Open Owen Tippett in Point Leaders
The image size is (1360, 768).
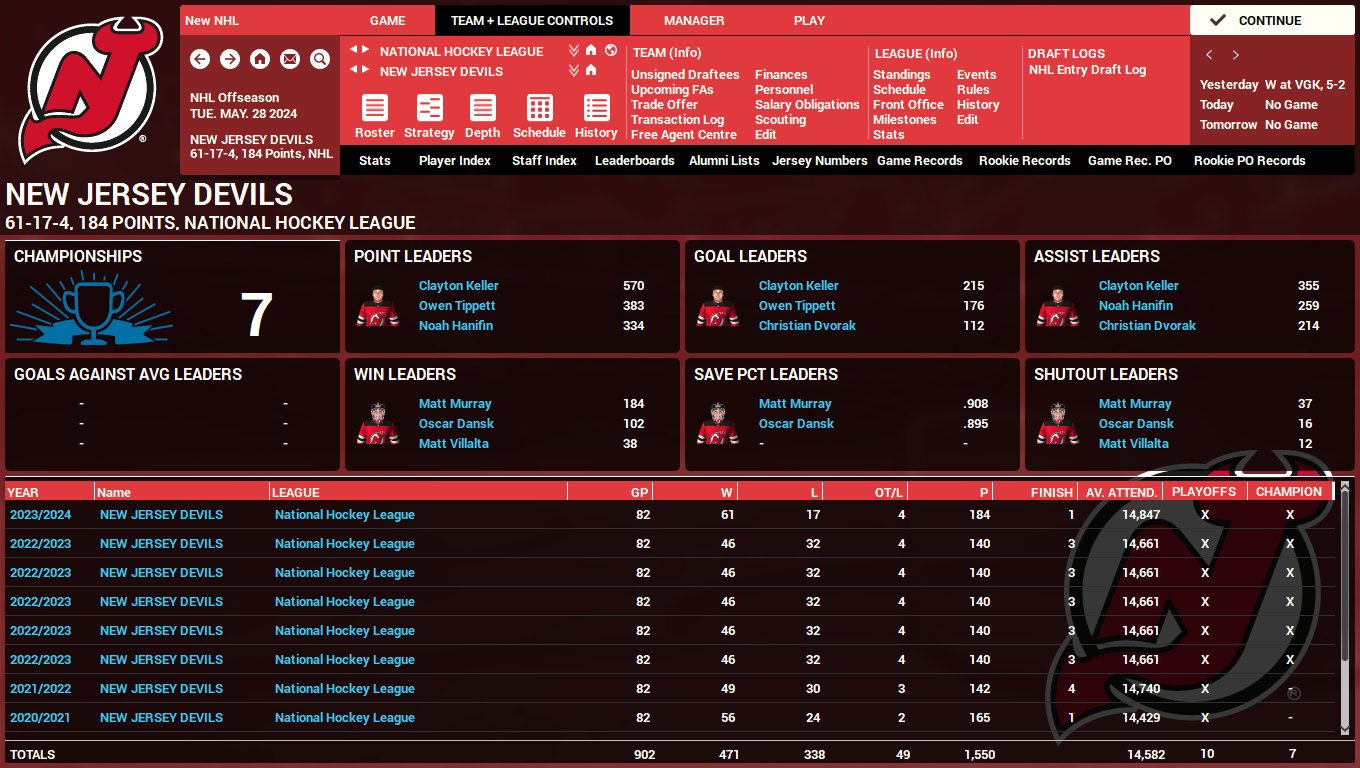(x=457, y=305)
